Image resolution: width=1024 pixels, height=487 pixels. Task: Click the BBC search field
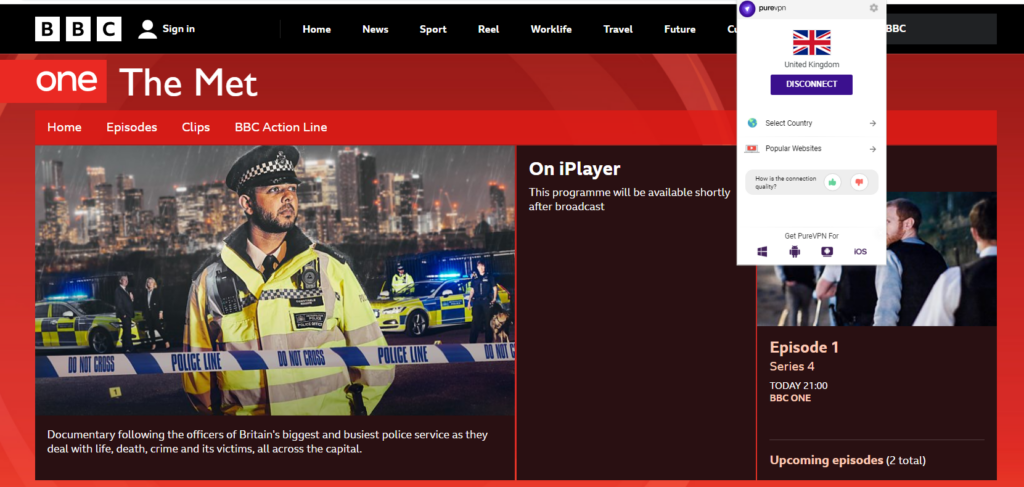940,29
